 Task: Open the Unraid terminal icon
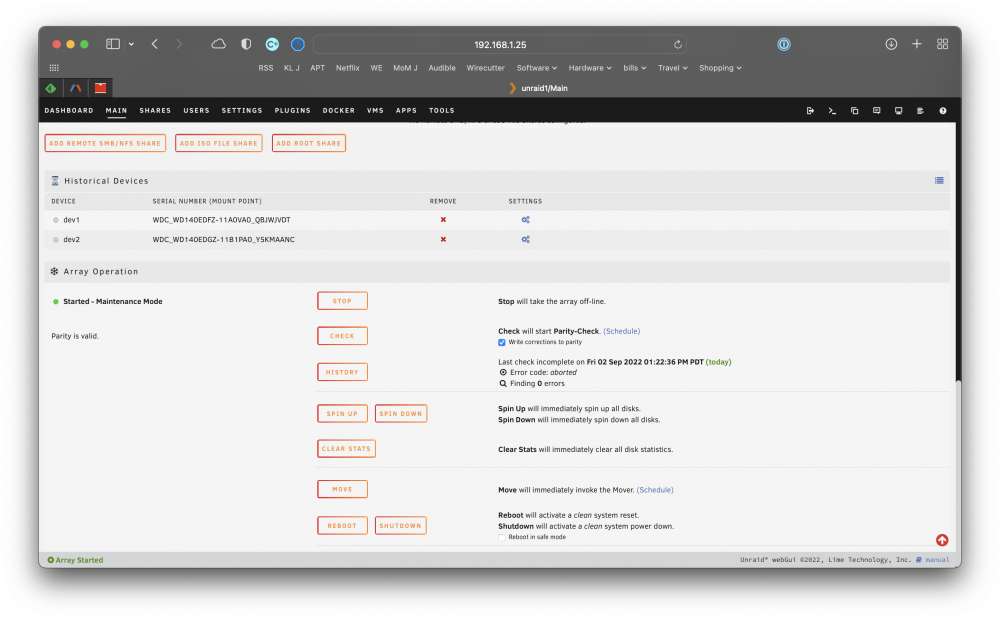[832, 111]
